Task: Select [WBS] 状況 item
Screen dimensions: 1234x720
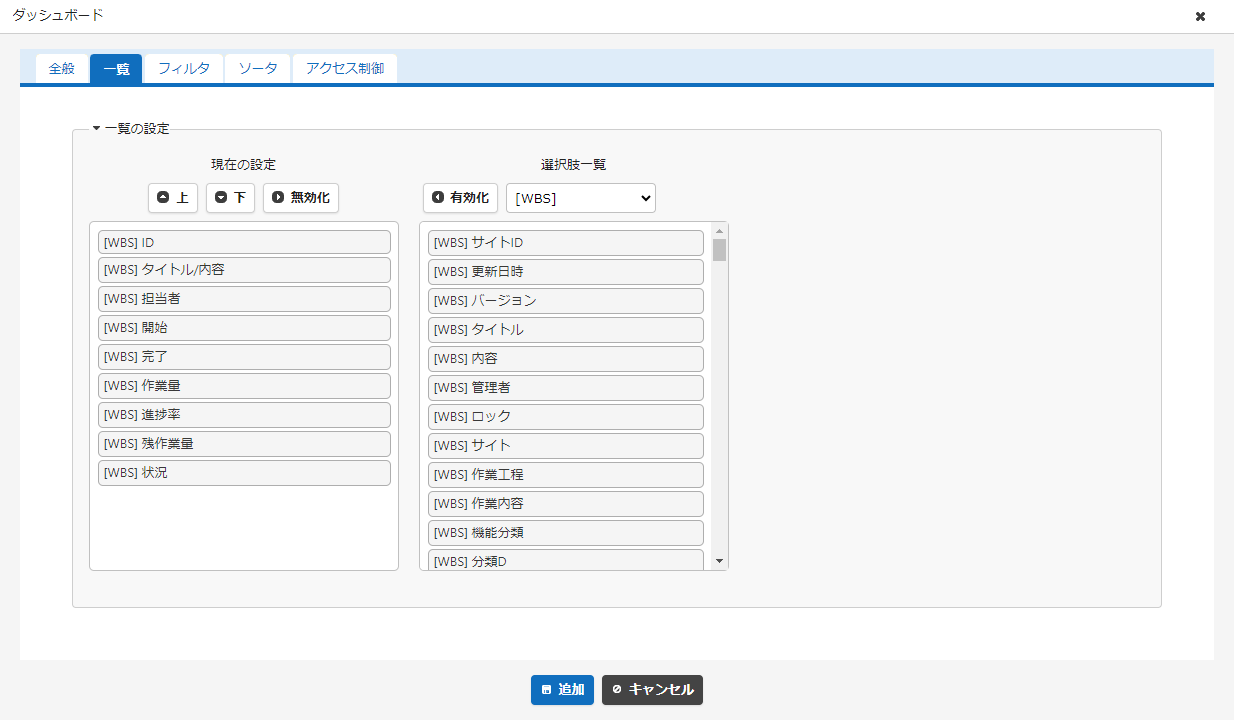Action: point(244,473)
